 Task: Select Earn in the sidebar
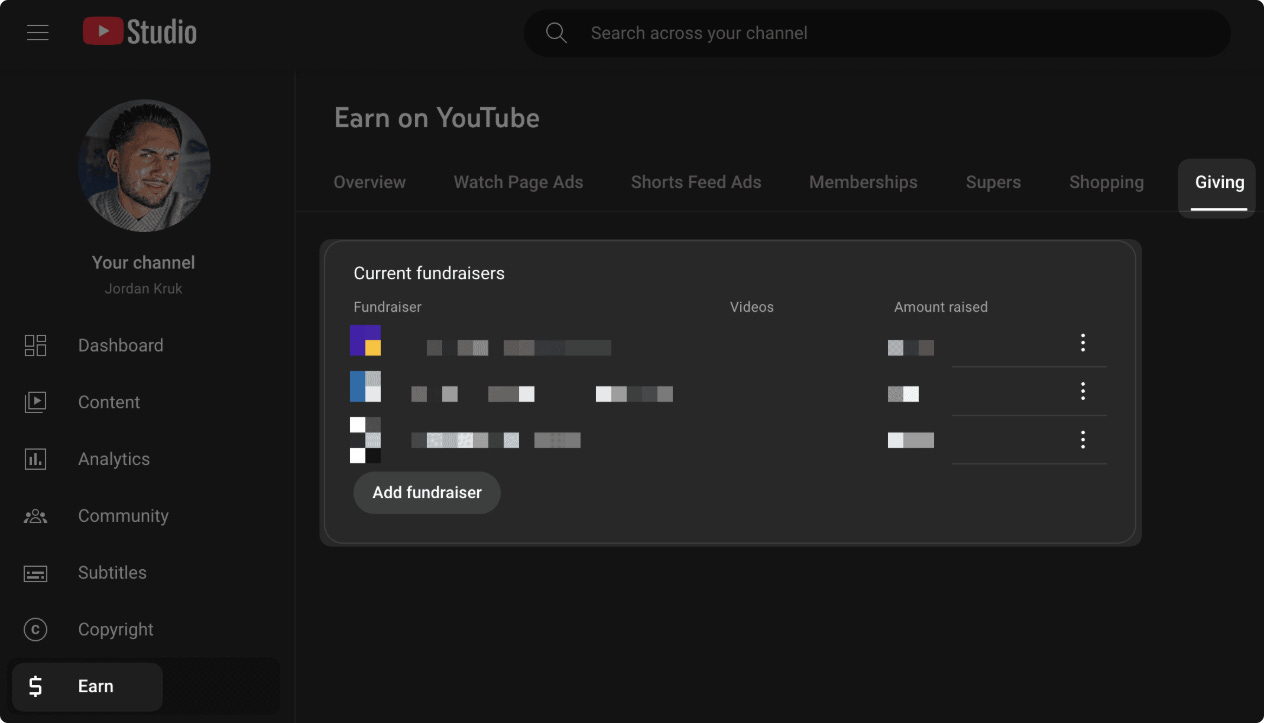[88, 686]
